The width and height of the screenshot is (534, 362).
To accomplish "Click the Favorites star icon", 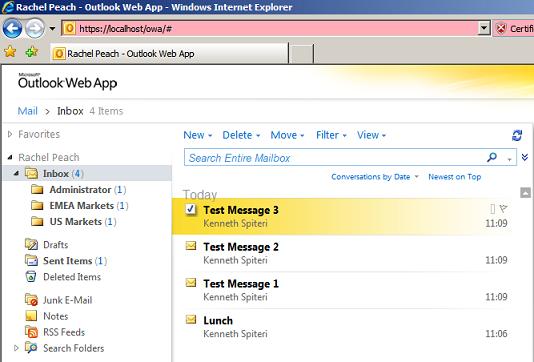I will pyautogui.click(x=10, y=52).
